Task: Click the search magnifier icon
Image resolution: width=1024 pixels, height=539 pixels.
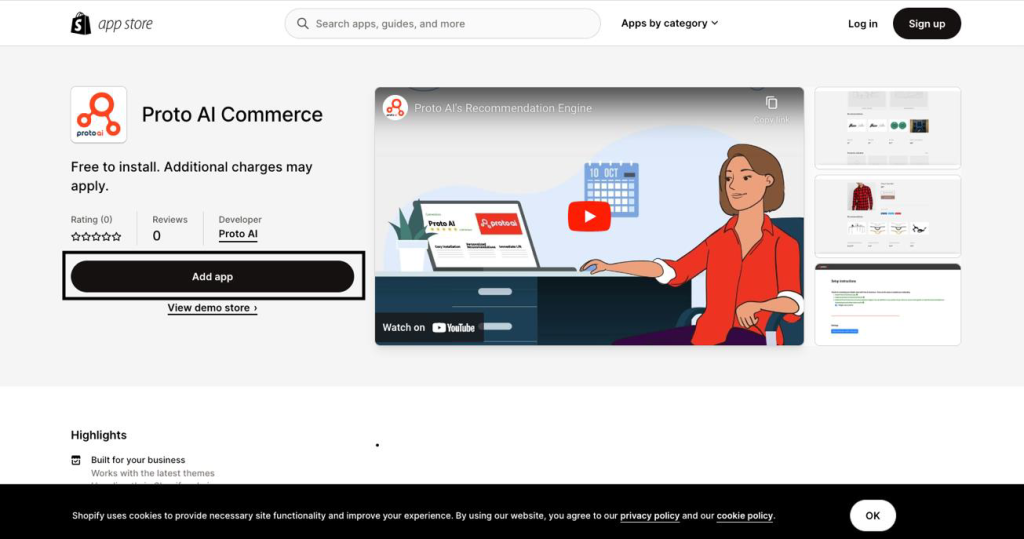Action: pos(302,24)
